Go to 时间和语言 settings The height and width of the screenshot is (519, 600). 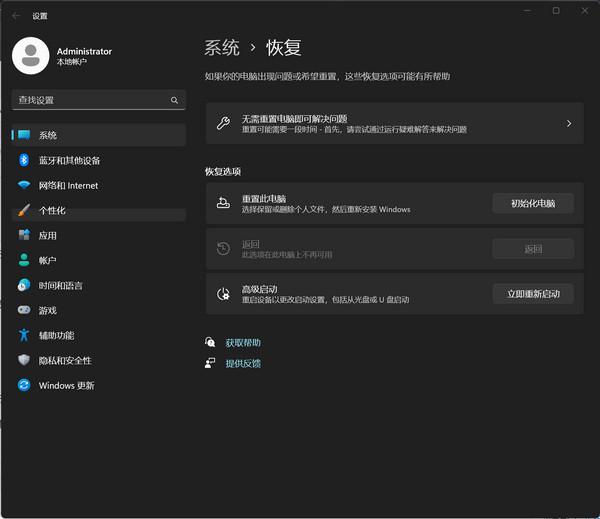[x=60, y=285]
